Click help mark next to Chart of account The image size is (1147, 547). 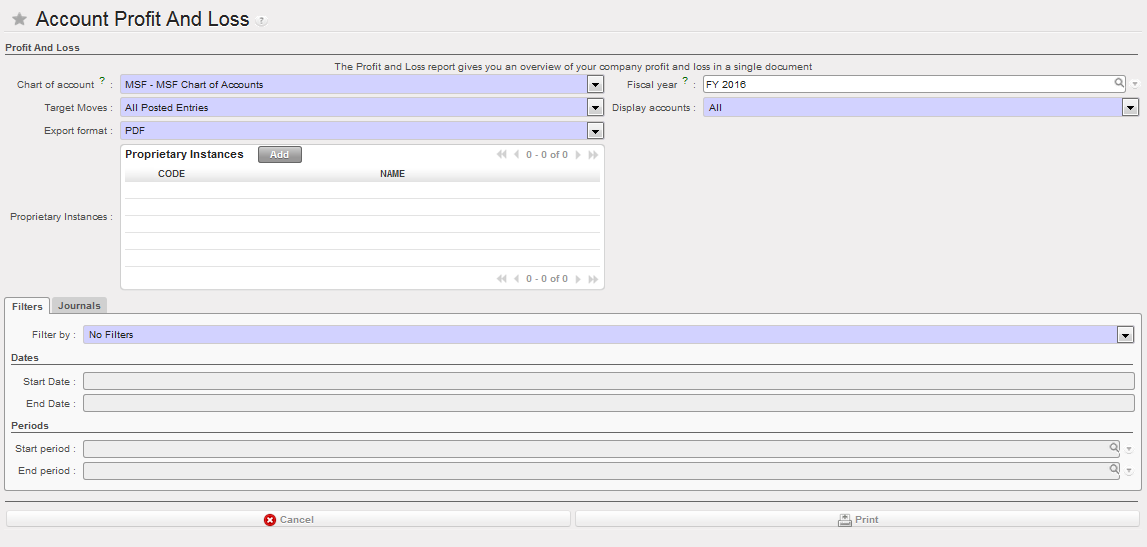pos(102,80)
